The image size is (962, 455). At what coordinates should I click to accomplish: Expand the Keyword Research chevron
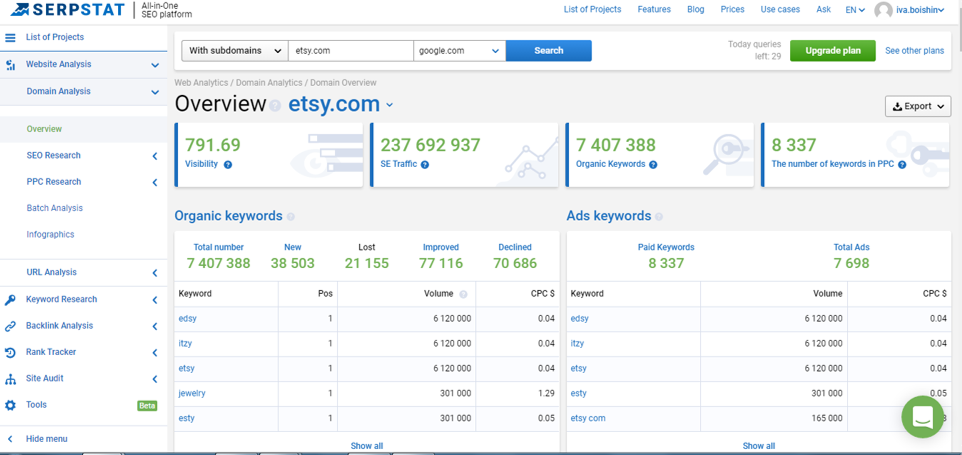coord(155,300)
